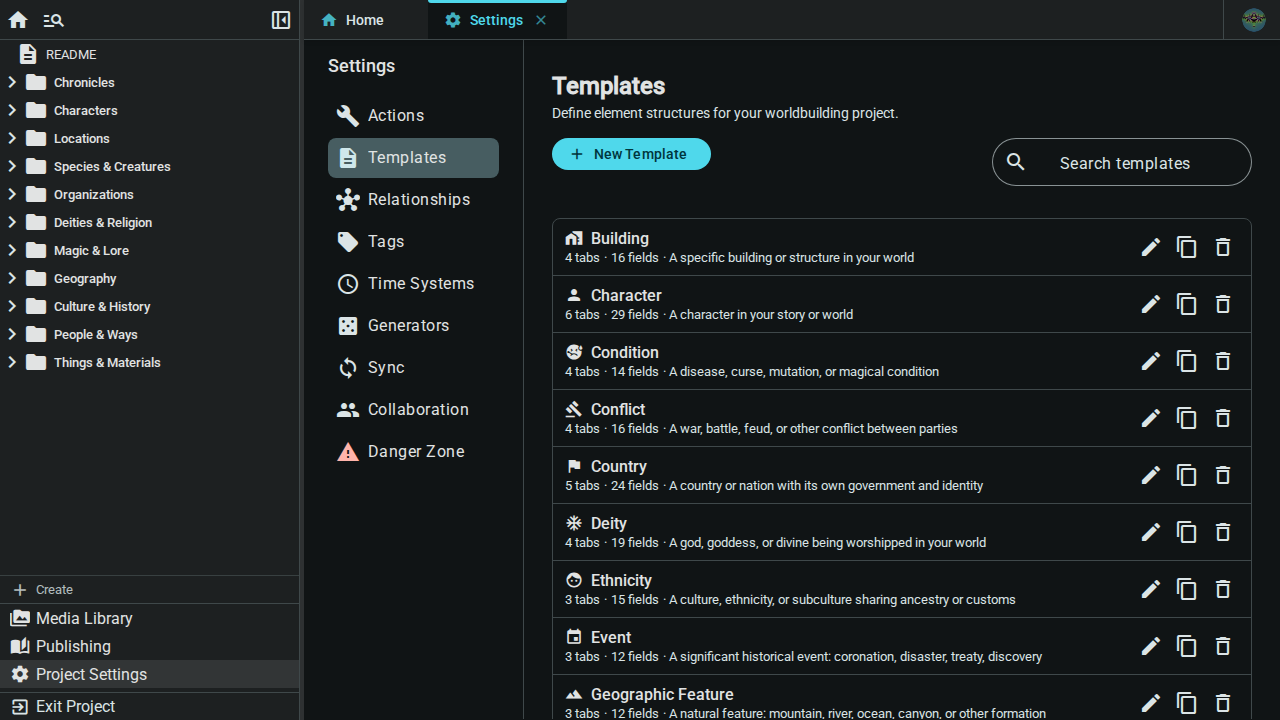Screen dimensions: 1280x720
Task: Open Publishing from the sidebar
Action: (150, 646)
